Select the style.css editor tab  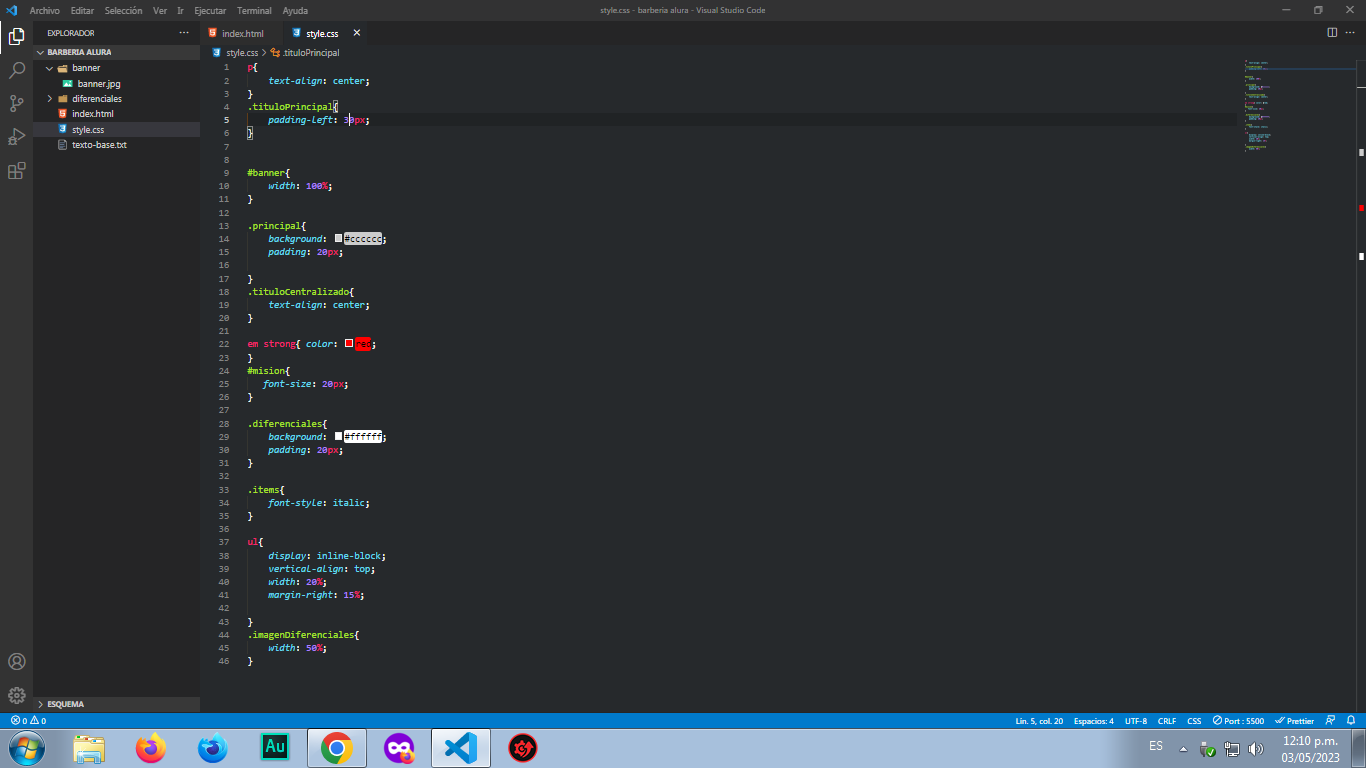322,33
